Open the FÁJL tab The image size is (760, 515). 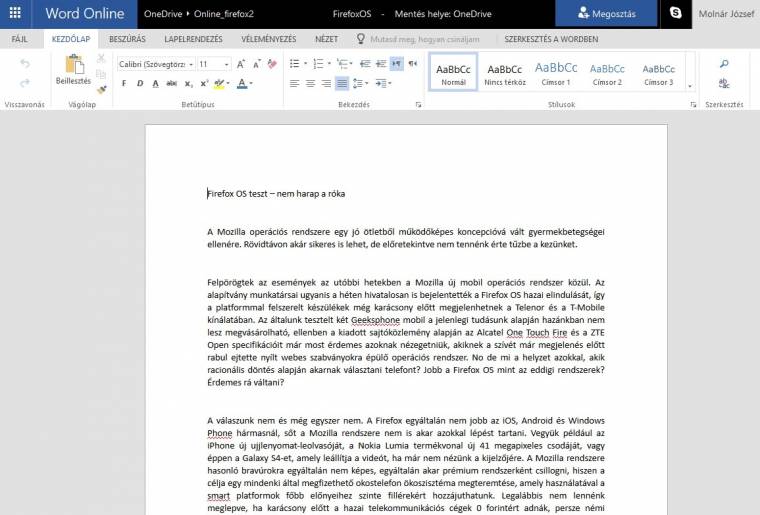point(19,39)
